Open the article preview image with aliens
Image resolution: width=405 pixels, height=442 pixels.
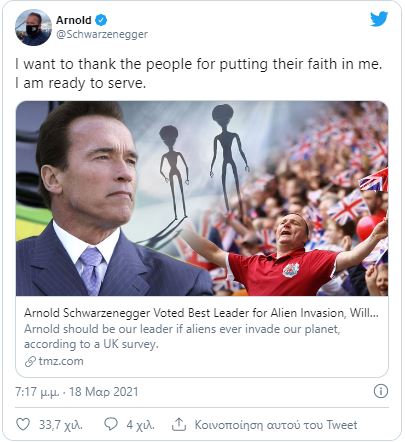click(202, 198)
